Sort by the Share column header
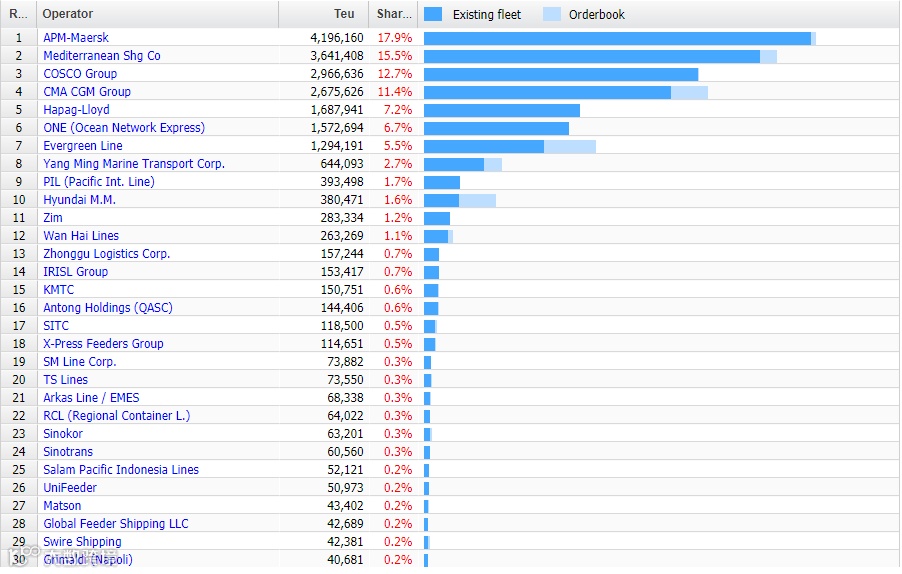902x574 pixels. coord(393,14)
